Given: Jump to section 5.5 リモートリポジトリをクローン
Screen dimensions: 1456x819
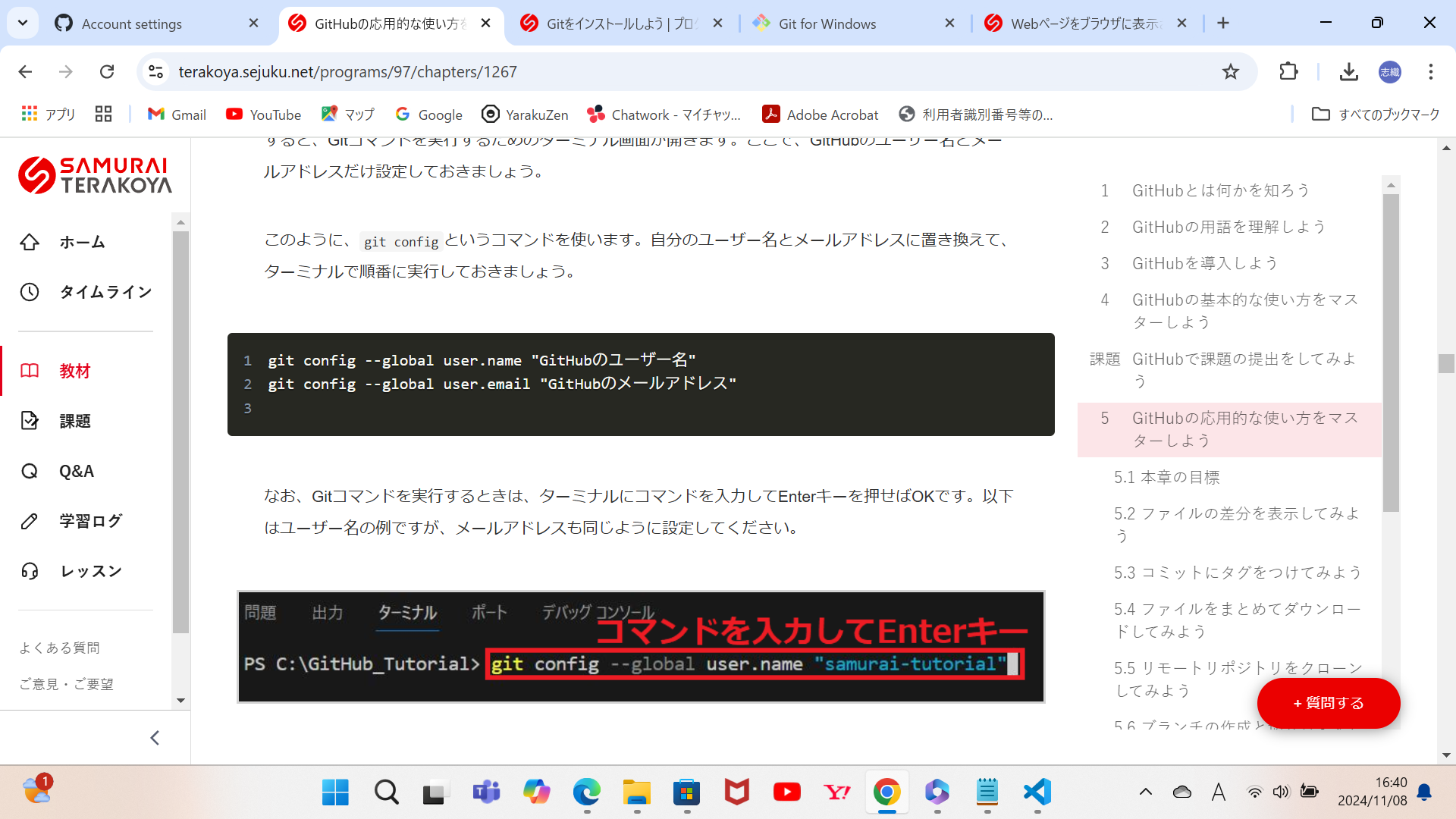Looking at the screenshot, I should (x=1238, y=679).
